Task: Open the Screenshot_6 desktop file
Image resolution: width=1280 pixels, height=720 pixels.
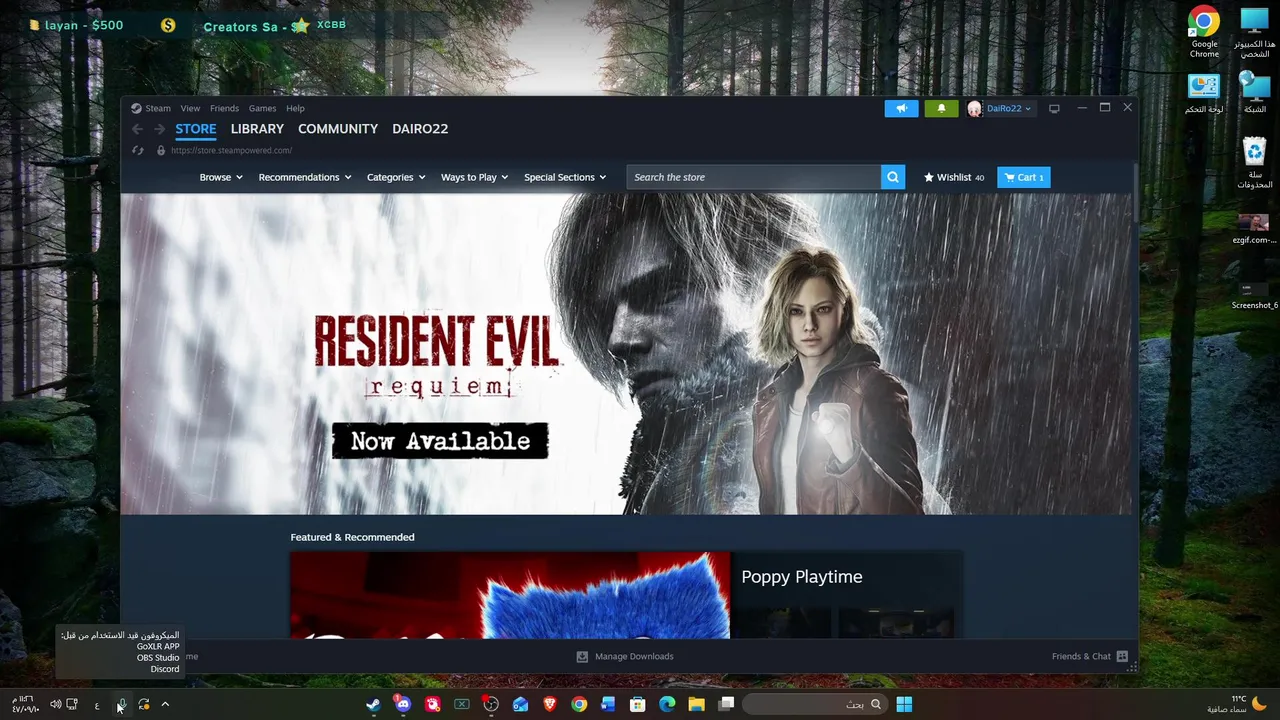Action: coord(1254,294)
